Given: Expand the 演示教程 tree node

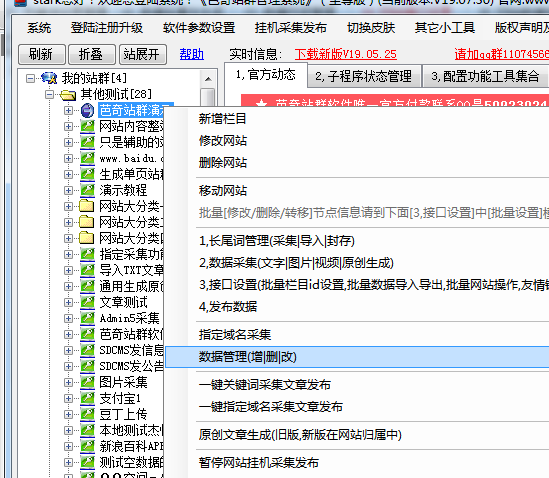Looking at the screenshot, I should click(68, 190).
